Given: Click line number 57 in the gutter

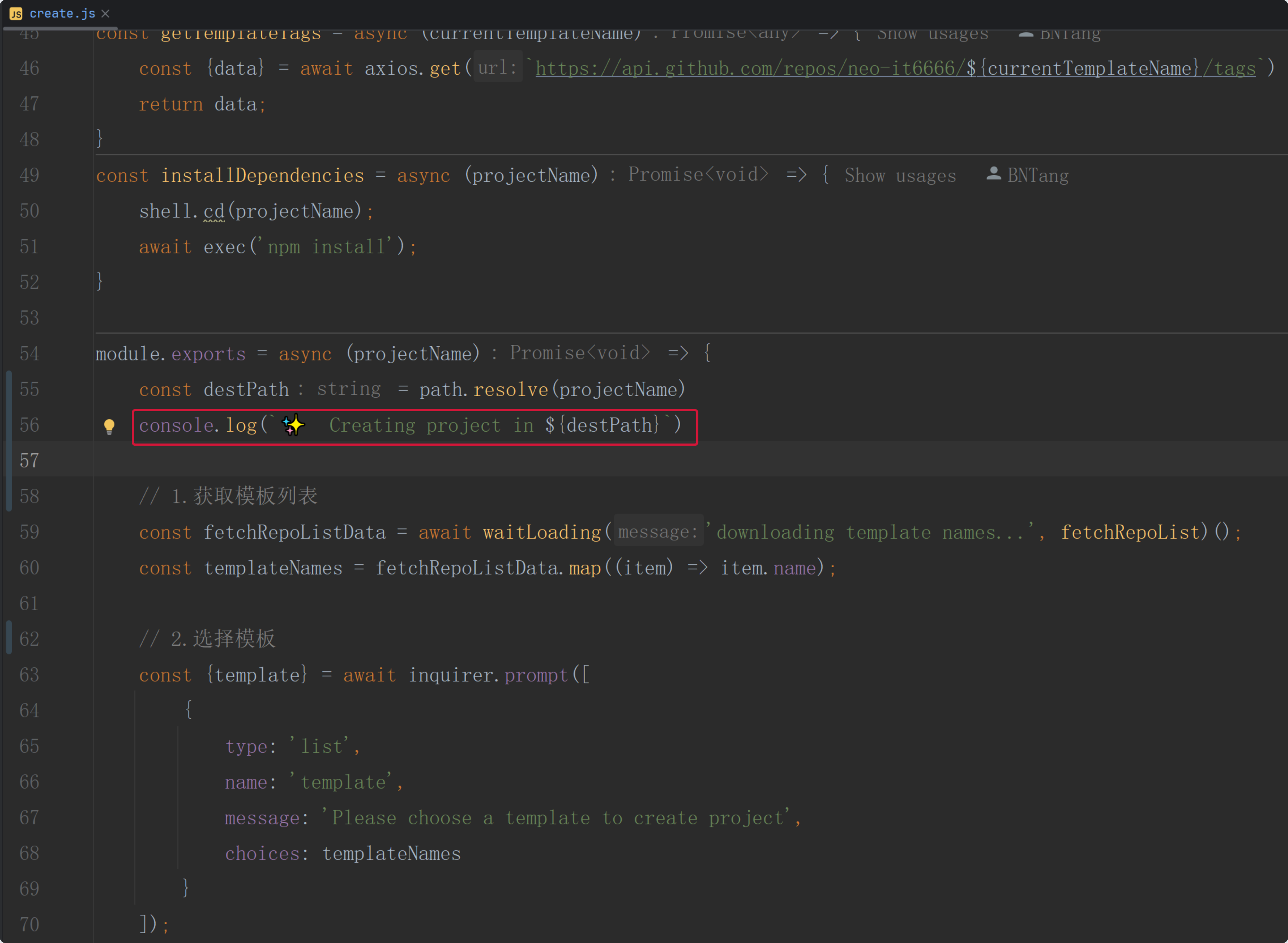Looking at the screenshot, I should click(29, 460).
